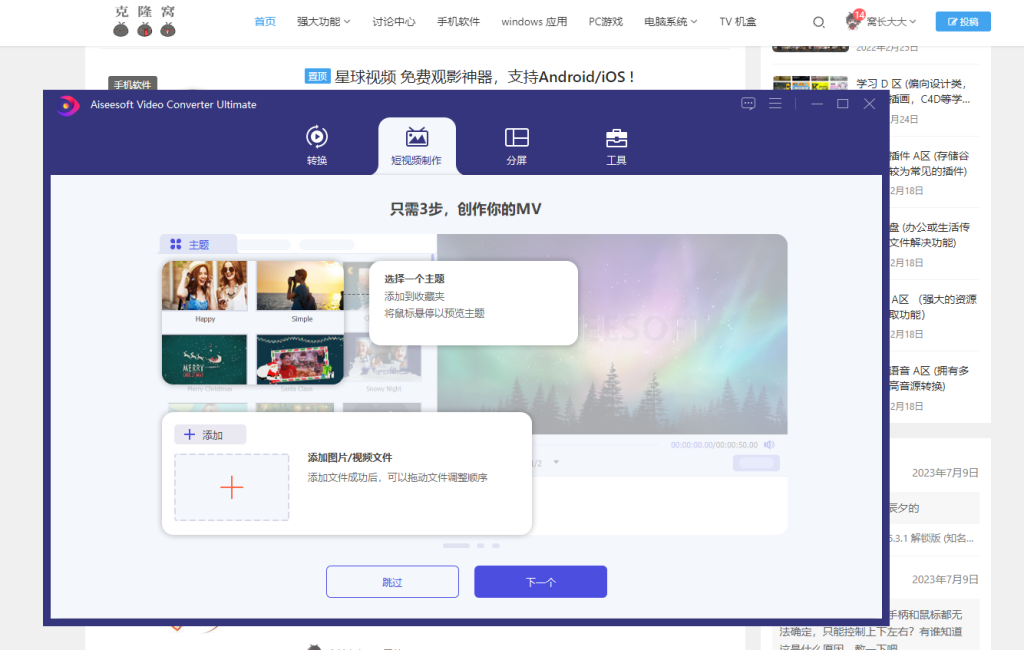Open the page ratio dropdown arrow in preview
This screenshot has width=1024, height=650.
(x=556, y=463)
